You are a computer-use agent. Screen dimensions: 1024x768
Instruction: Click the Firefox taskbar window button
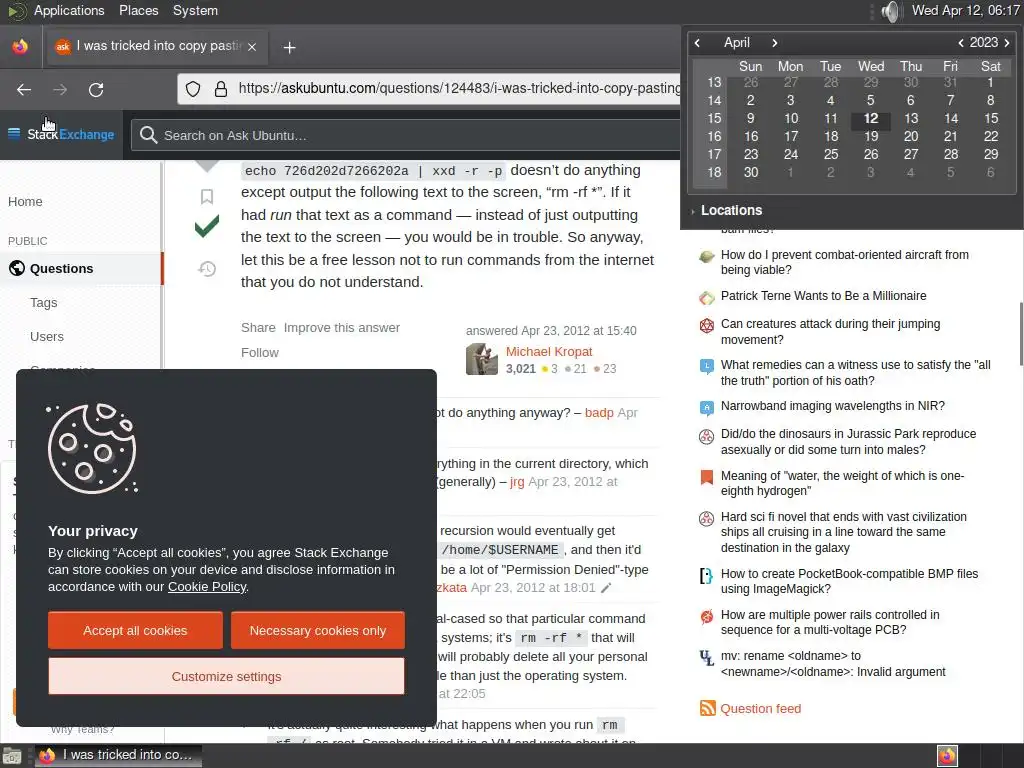[118, 755]
